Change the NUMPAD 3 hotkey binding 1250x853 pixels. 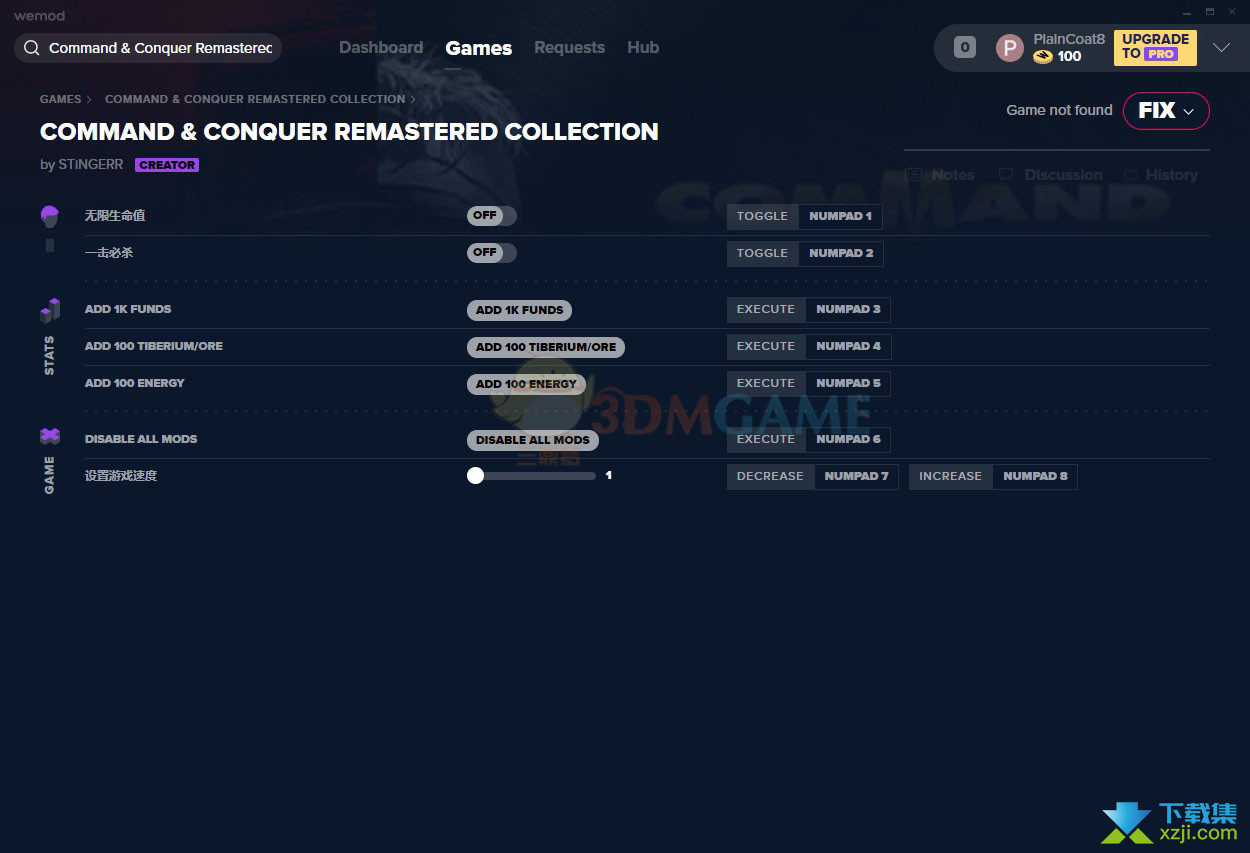(x=848, y=309)
